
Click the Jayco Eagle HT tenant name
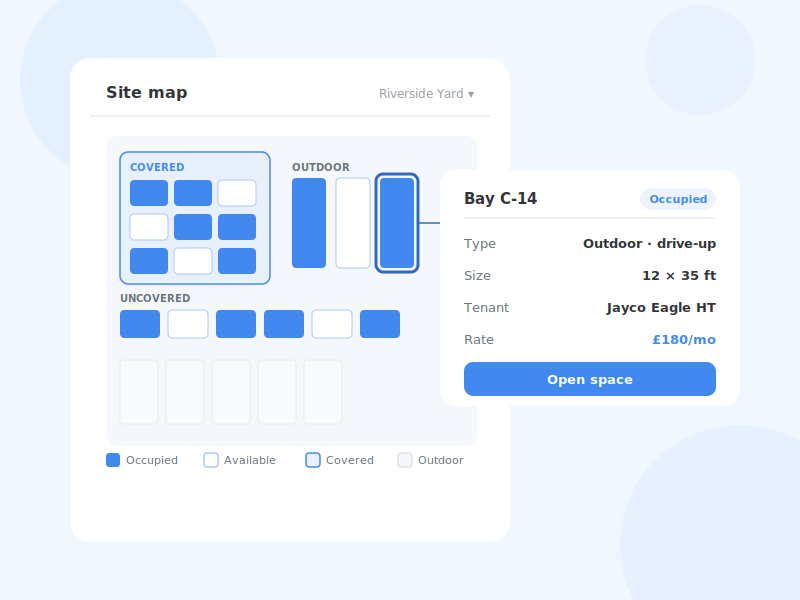661,308
